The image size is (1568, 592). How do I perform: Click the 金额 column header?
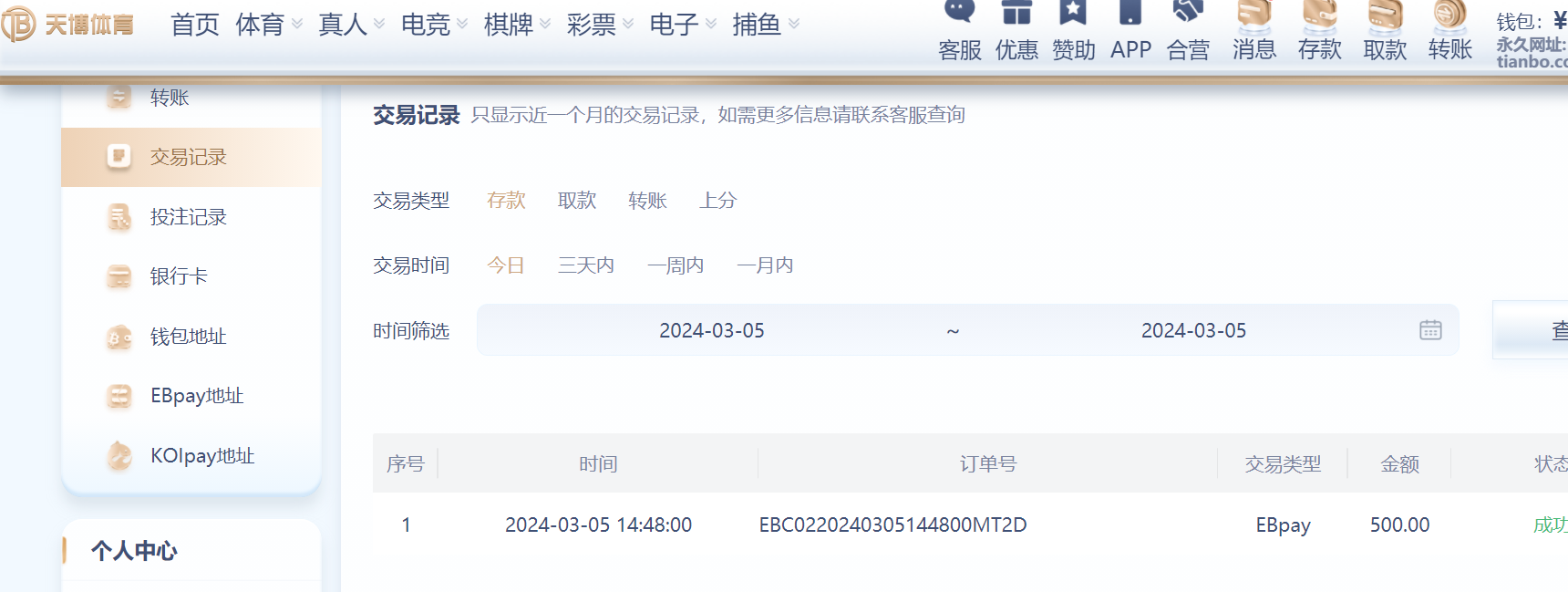(x=1399, y=463)
